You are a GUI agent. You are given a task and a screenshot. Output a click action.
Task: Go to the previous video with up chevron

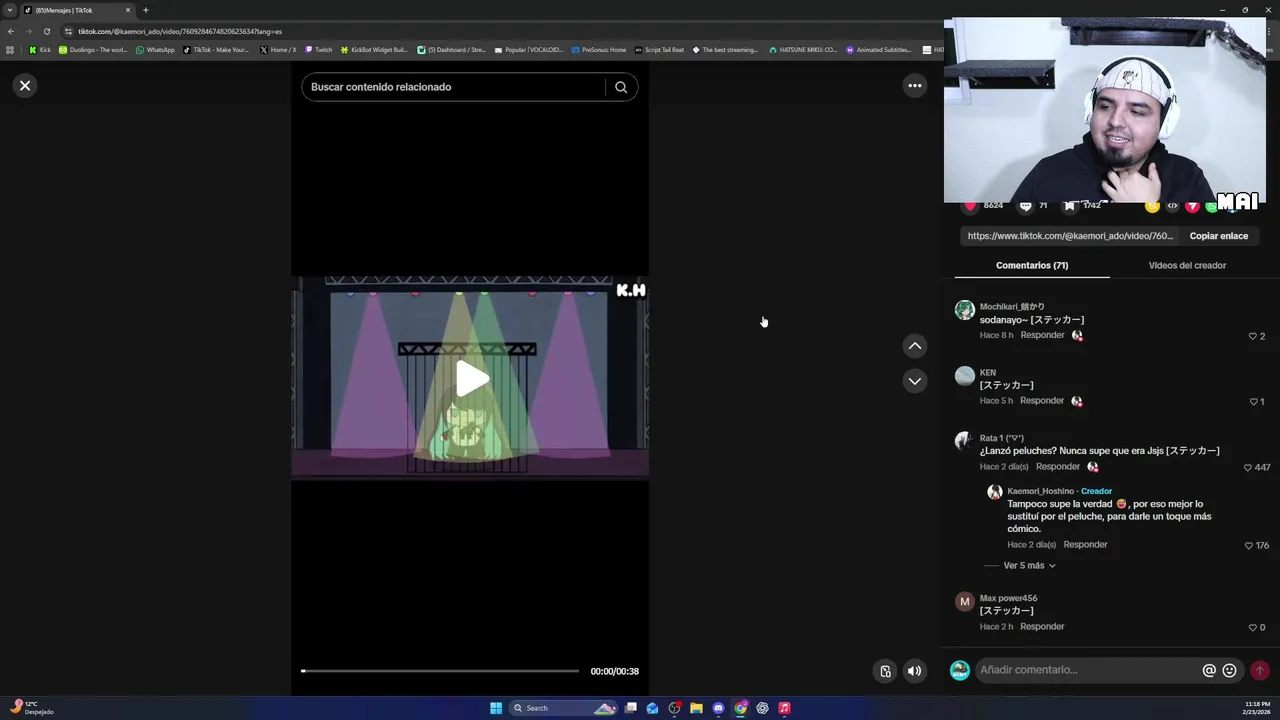pyautogui.click(x=914, y=346)
